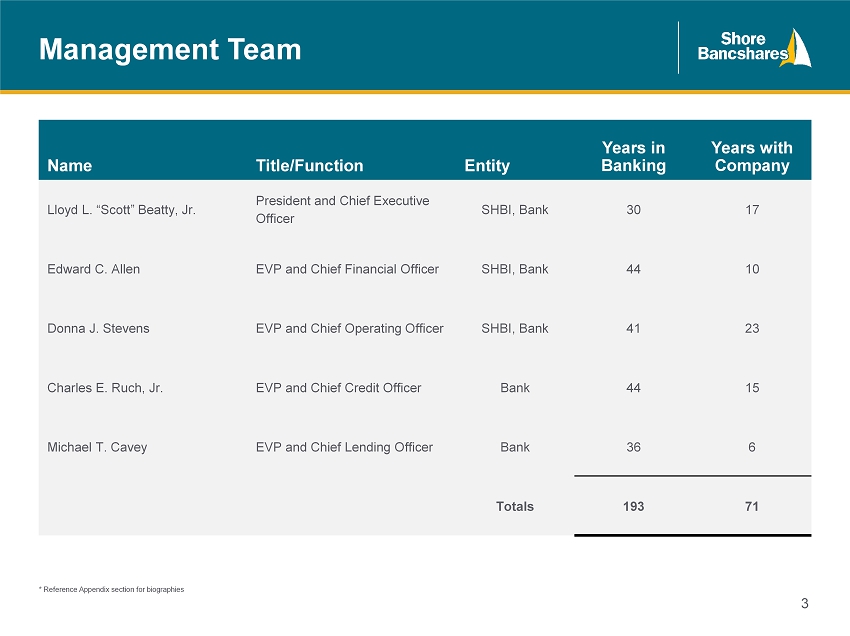Click Years in Banking for Edward Allen

click(x=633, y=269)
